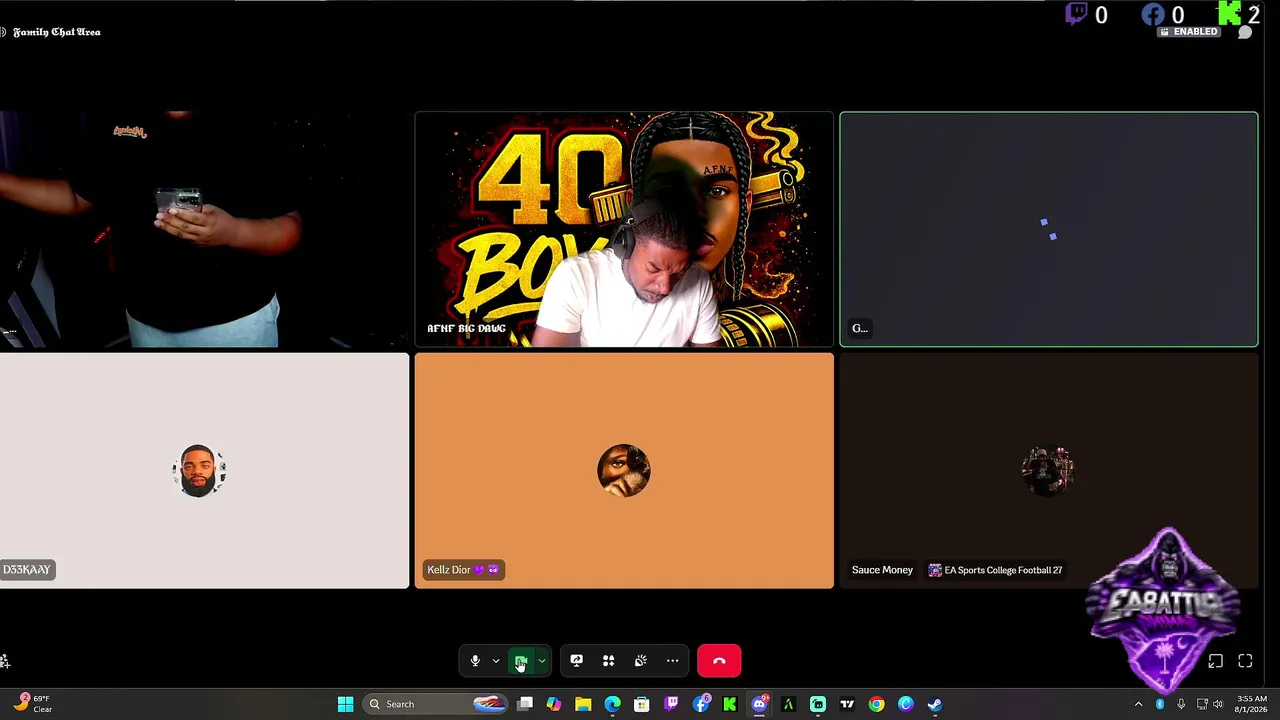The height and width of the screenshot is (720, 1280).
Task: Select the loading G... stream tile
Action: click(1048, 229)
